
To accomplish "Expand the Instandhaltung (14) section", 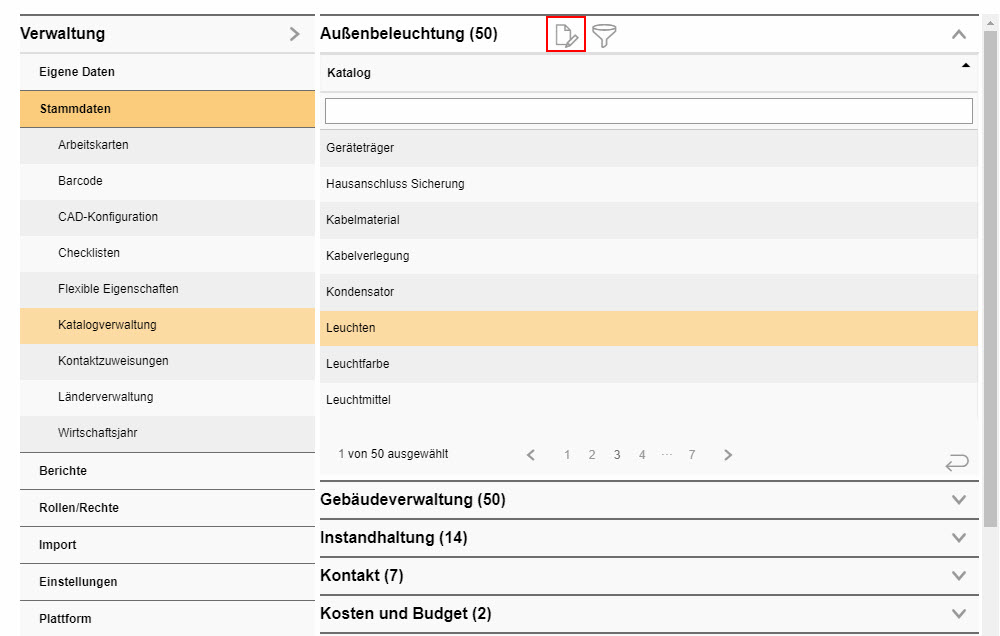I will [958, 537].
